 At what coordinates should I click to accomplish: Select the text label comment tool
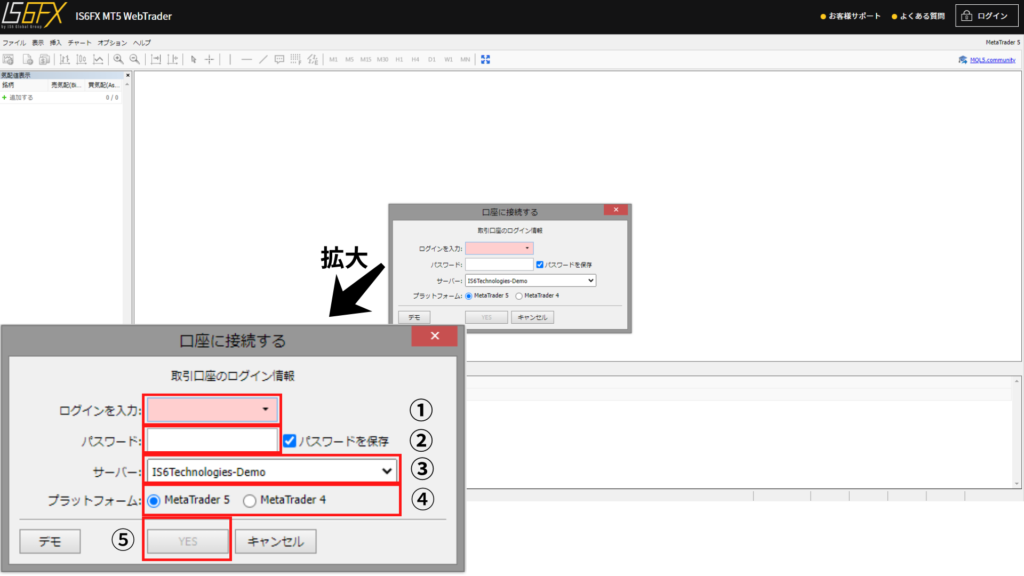click(280, 59)
